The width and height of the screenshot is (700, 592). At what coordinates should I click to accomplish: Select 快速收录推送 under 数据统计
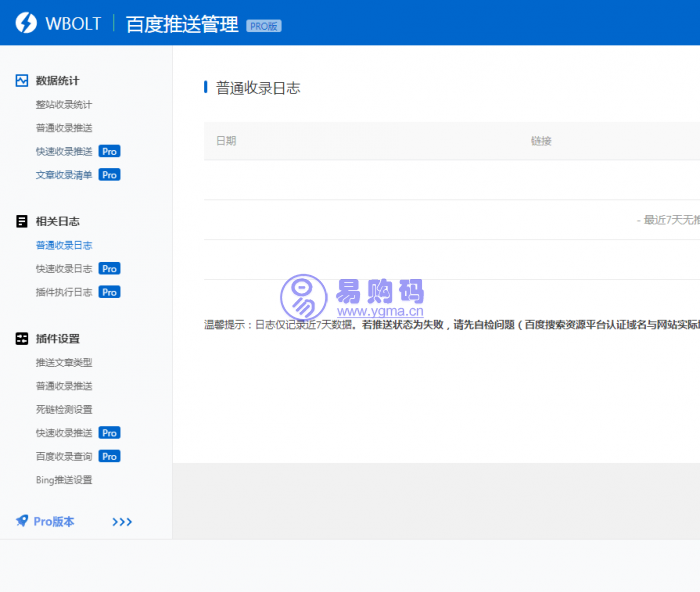tap(64, 152)
